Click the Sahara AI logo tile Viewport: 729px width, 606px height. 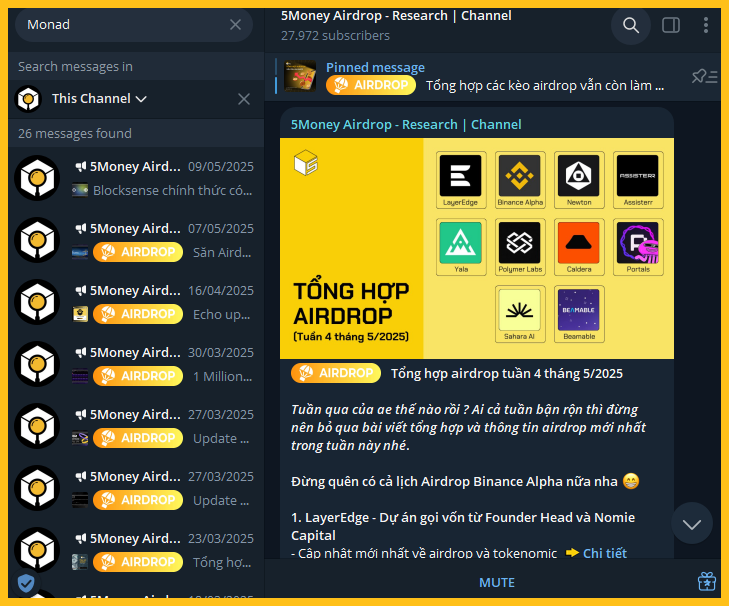[x=520, y=314]
